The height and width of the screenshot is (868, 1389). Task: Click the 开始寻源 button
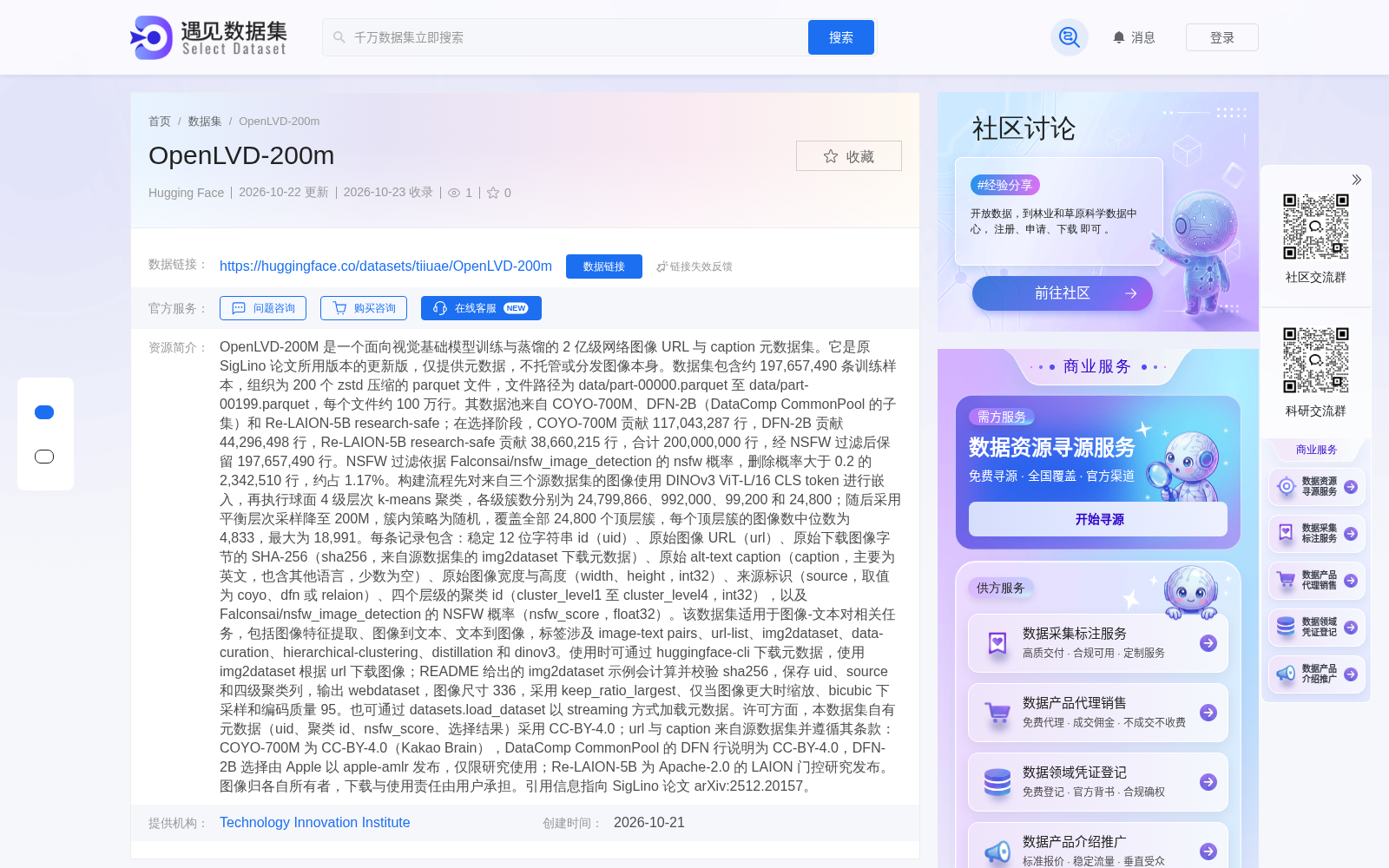[1098, 519]
